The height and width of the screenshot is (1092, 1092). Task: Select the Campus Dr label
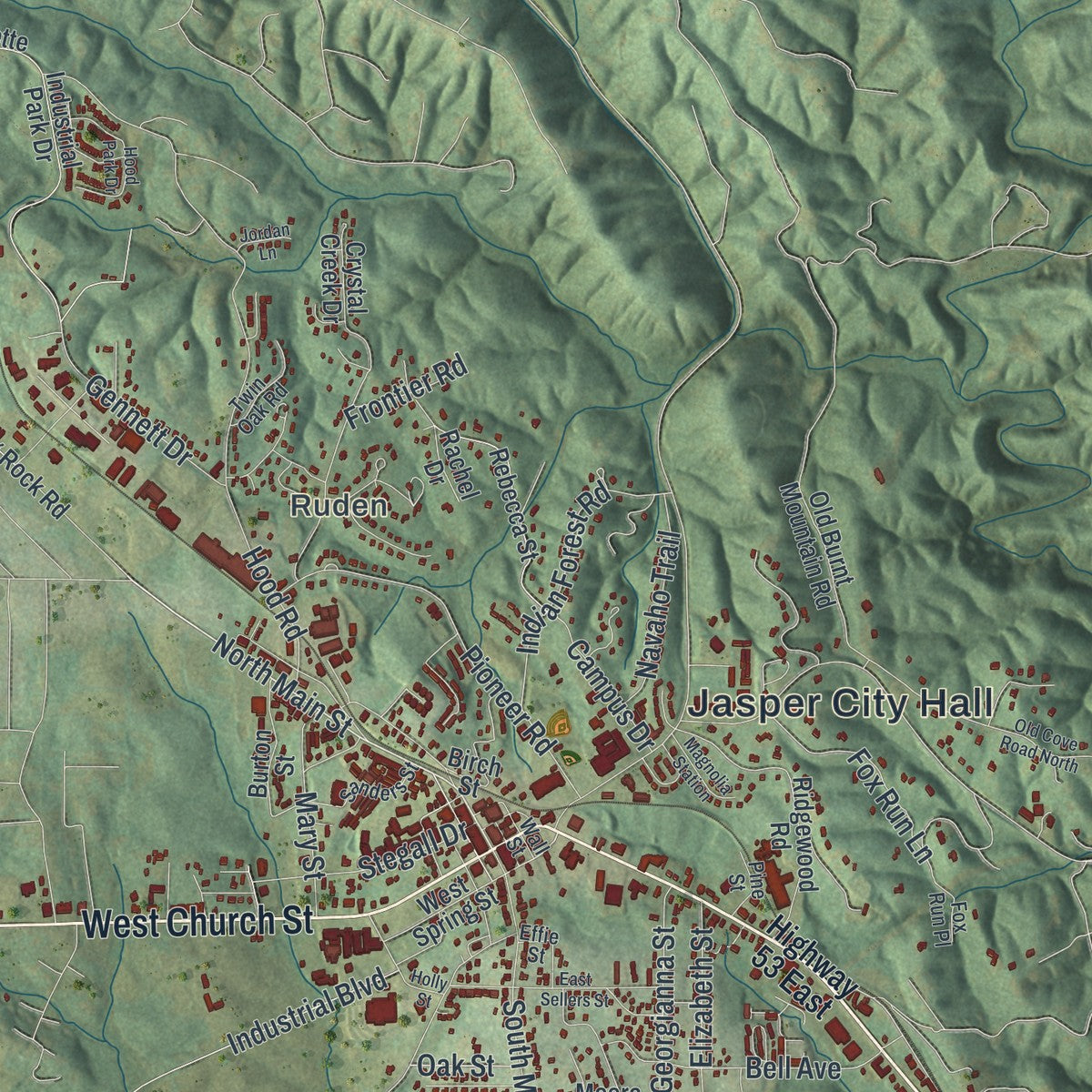(611, 693)
